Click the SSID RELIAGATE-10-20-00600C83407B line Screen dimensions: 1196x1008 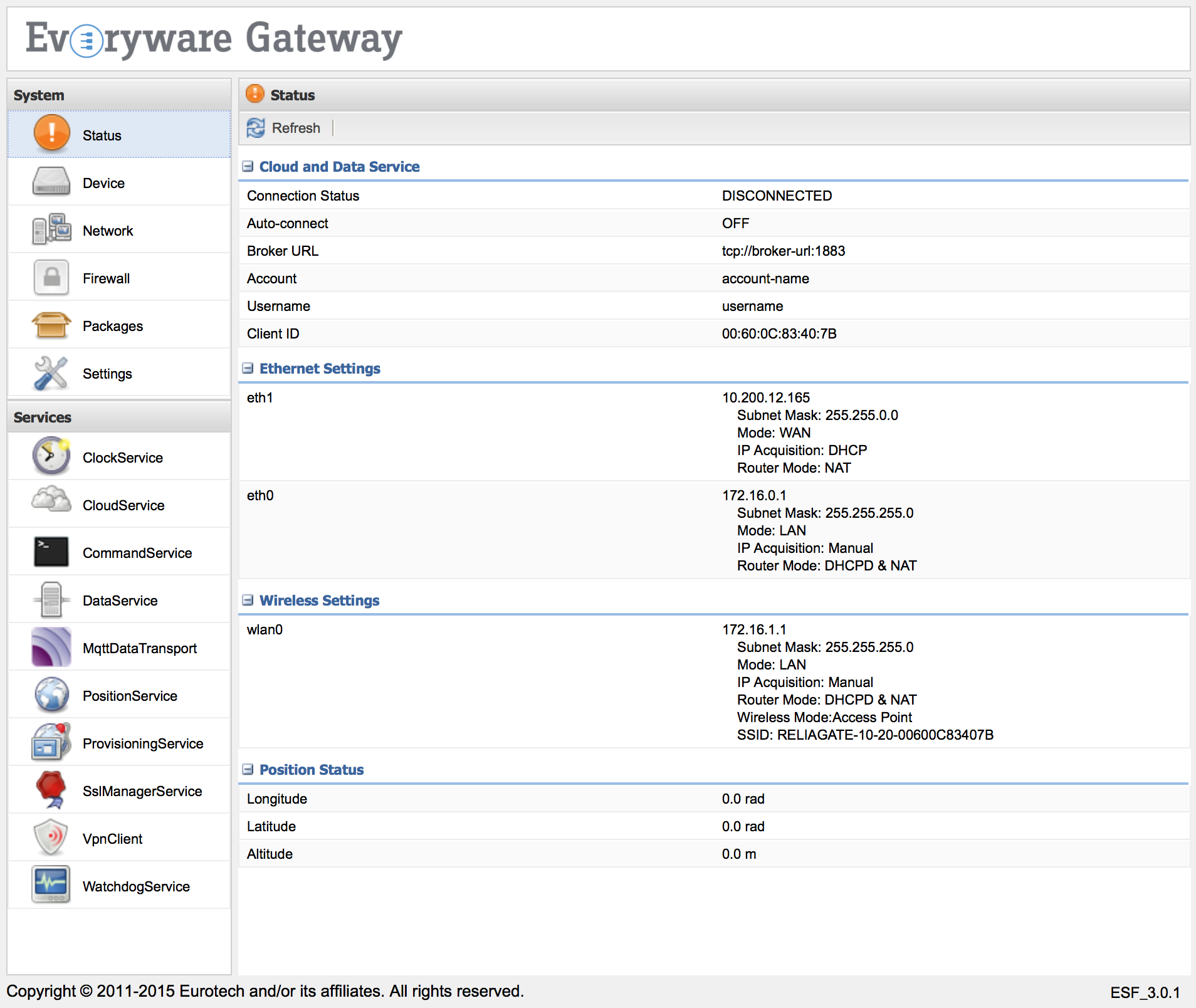pyautogui.click(x=865, y=735)
